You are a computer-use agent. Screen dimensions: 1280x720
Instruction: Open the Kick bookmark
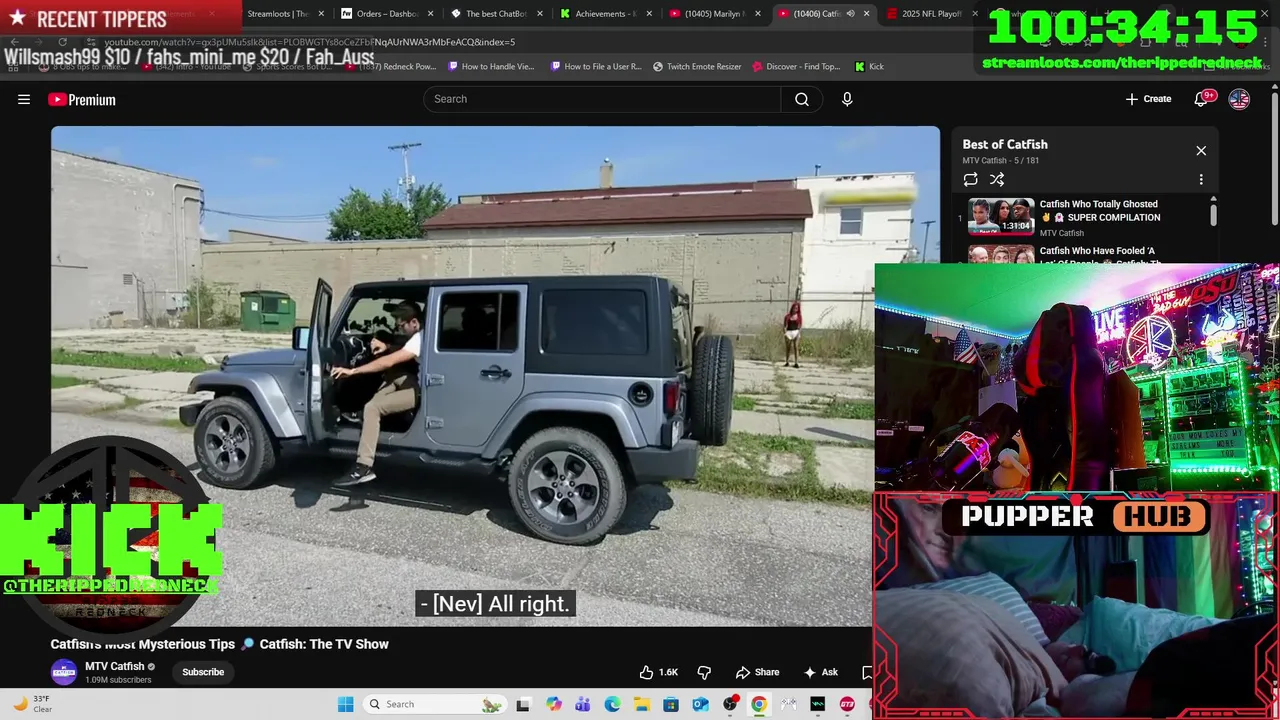(x=869, y=66)
